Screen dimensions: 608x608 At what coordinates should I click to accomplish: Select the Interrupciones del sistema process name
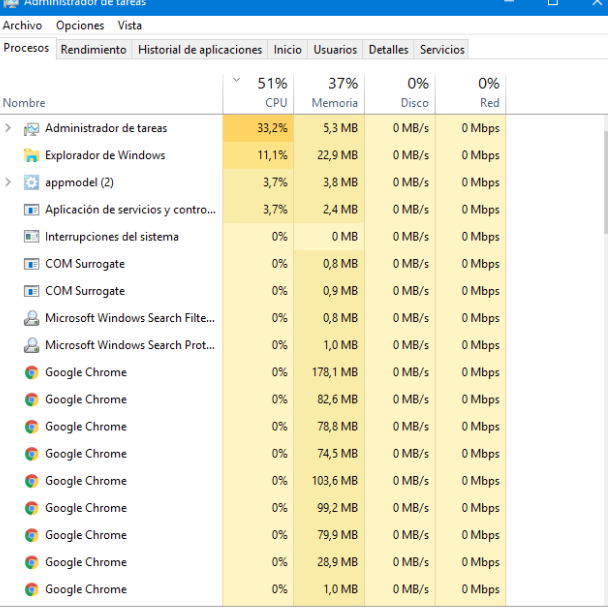pos(112,237)
